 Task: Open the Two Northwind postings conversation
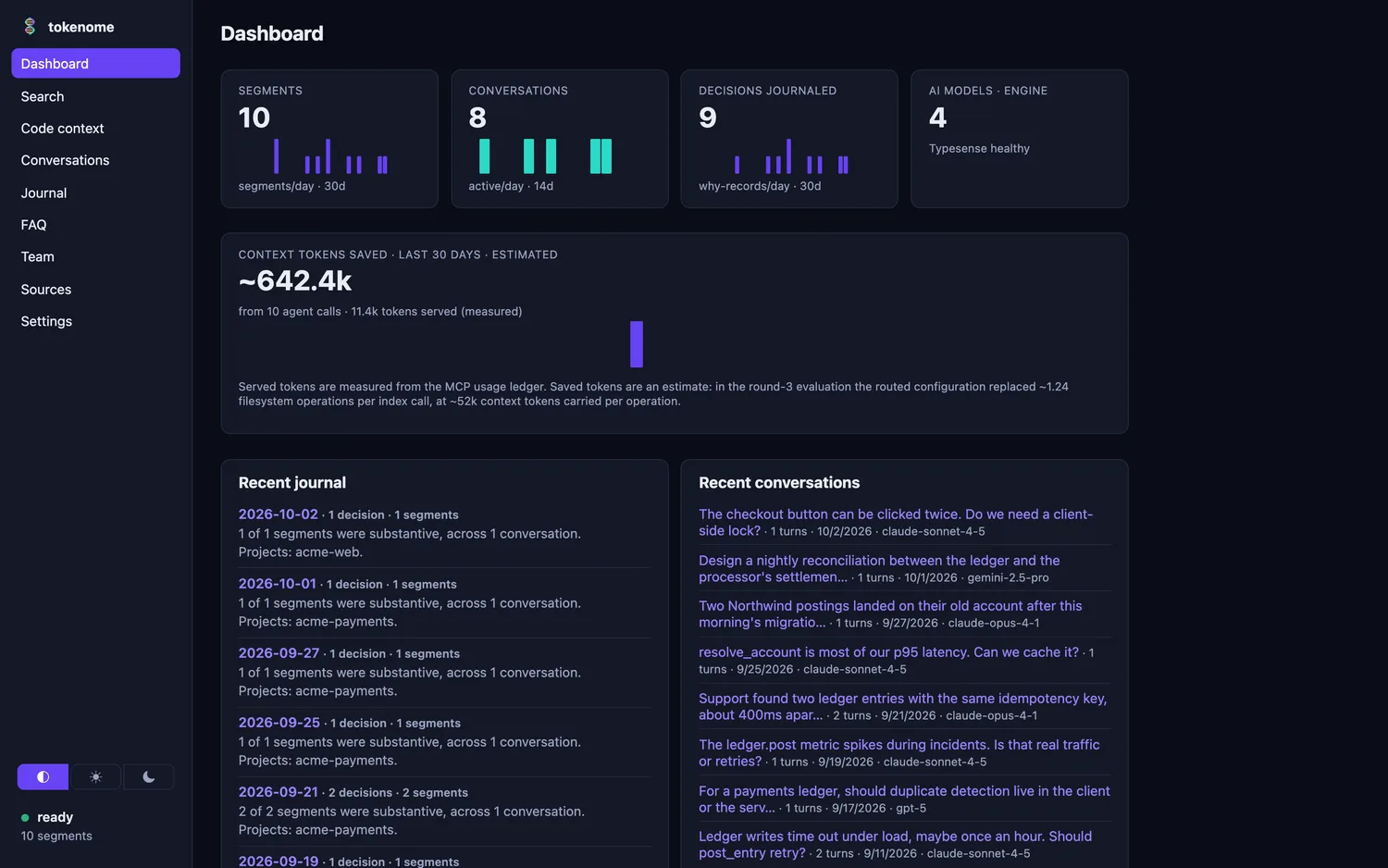point(890,614)
